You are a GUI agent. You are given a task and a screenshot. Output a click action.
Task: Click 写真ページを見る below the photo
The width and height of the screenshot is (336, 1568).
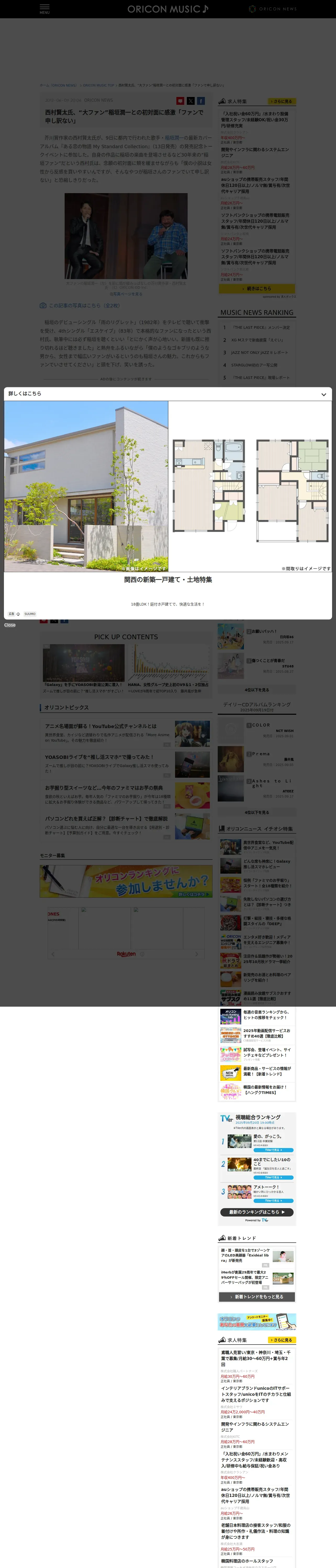[x=126, y=294]
